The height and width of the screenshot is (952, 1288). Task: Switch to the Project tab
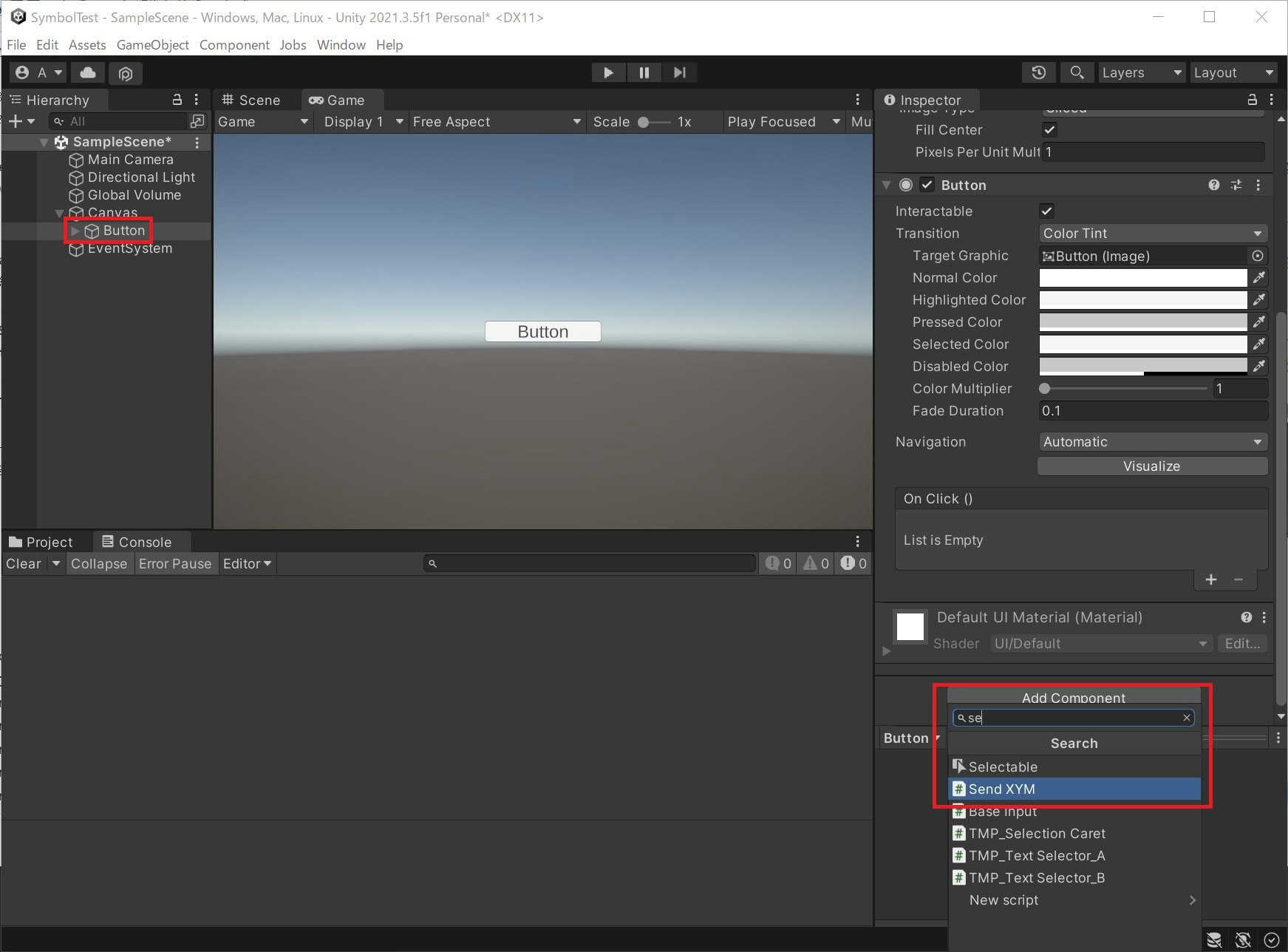(41, 542)
